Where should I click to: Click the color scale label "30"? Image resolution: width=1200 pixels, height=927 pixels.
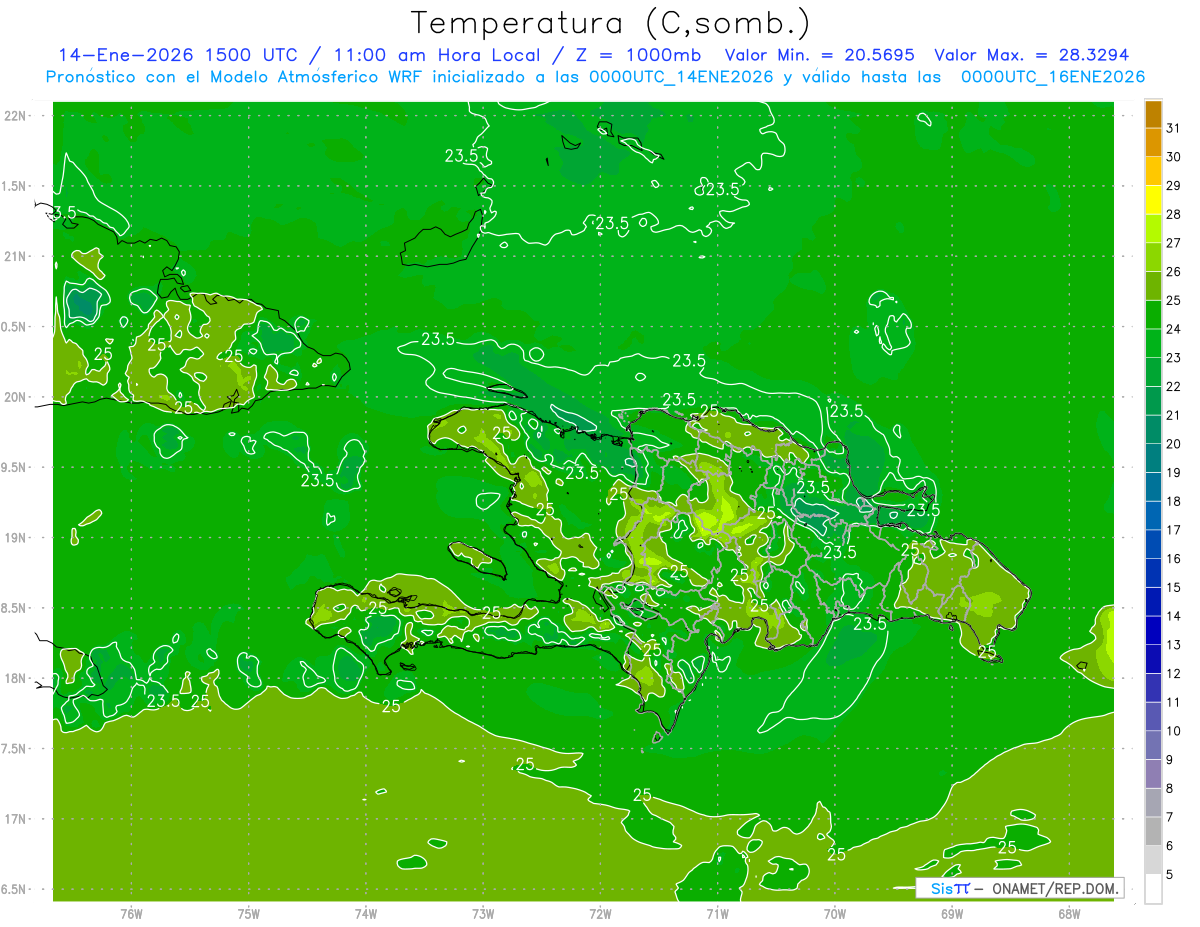1174,157
